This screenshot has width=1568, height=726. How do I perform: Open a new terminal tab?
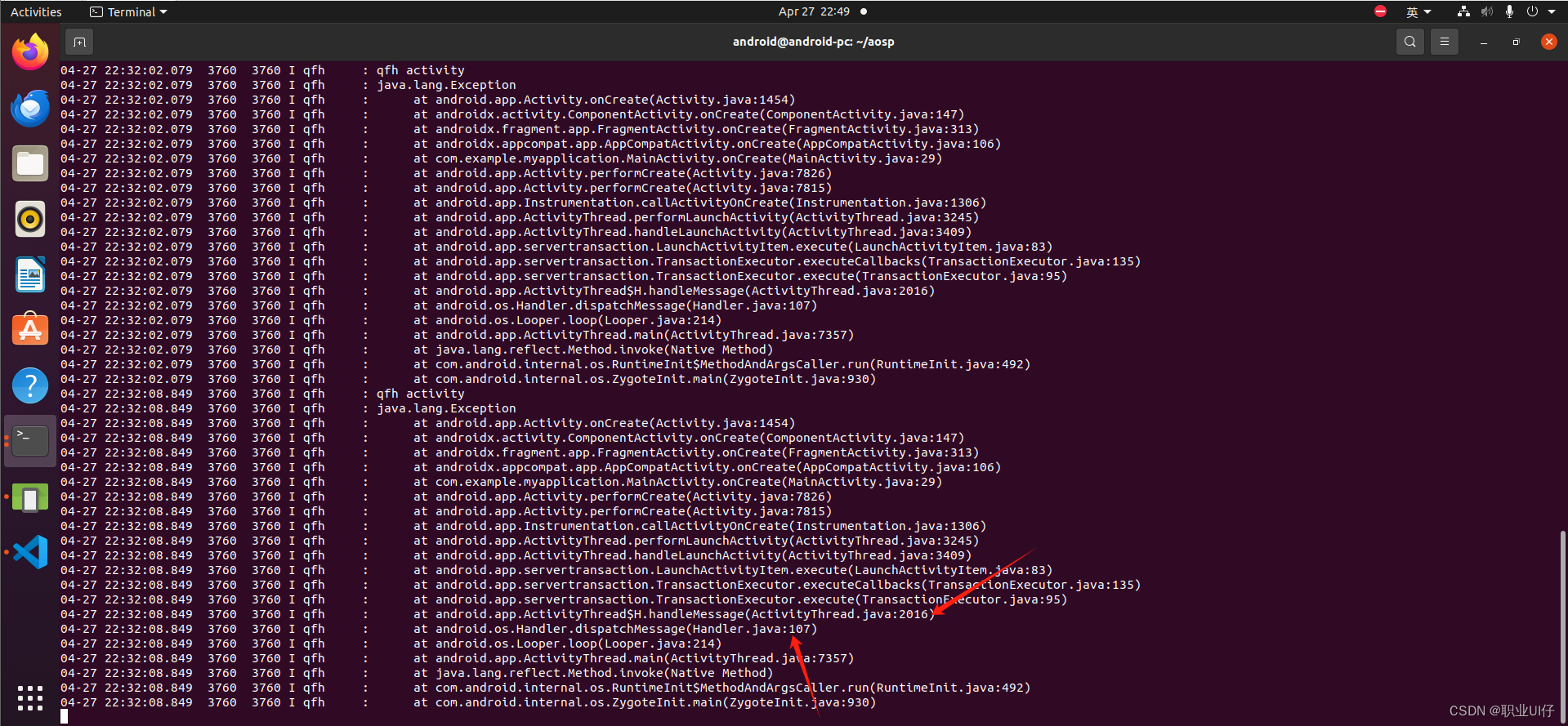79,42
